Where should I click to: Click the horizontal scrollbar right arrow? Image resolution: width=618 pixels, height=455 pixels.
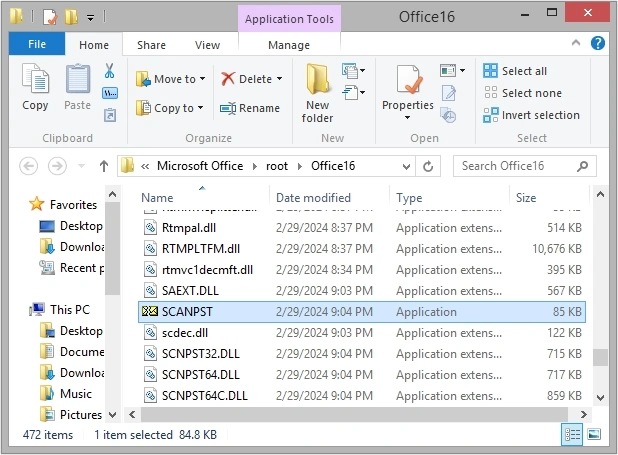coord(583,414)
